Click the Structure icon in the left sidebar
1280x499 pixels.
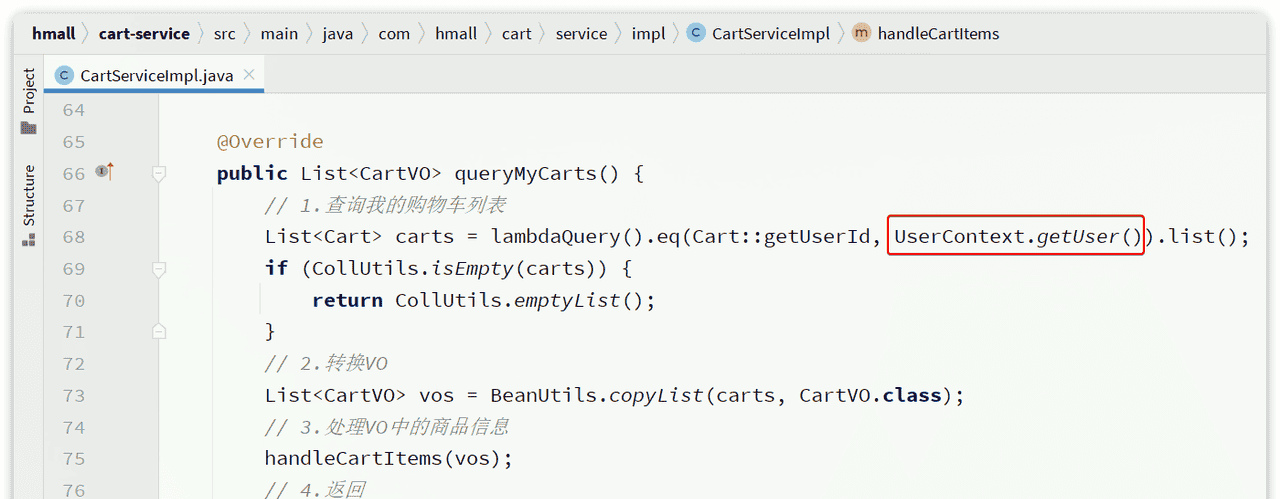coord(28,240)
